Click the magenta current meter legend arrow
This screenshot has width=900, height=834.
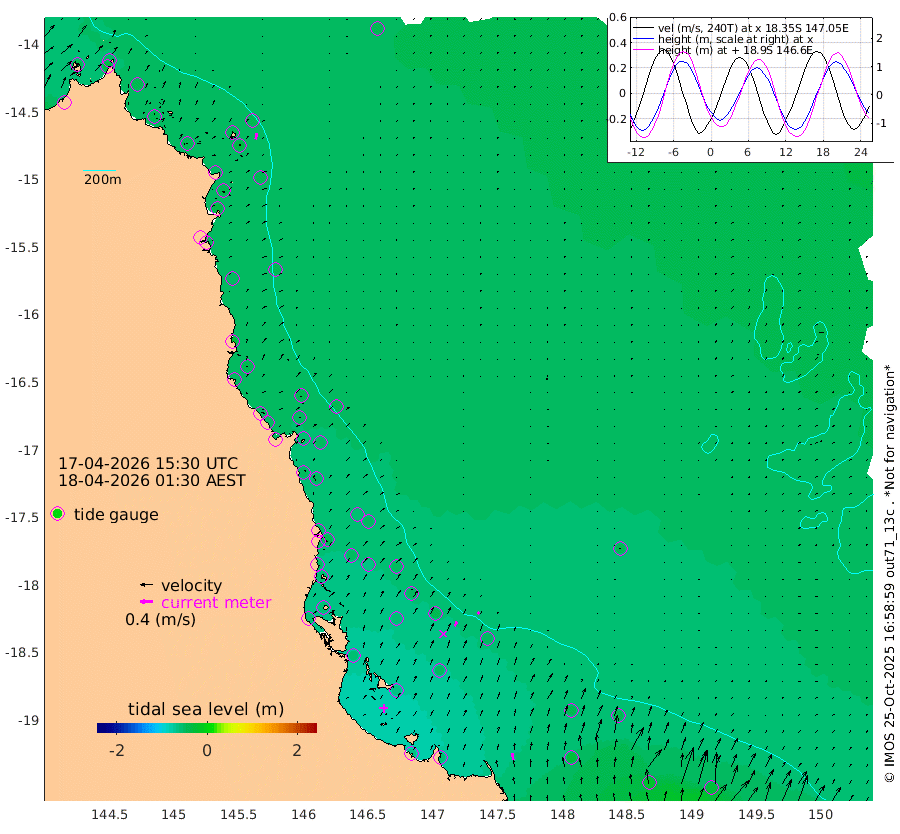click(x=146, y=602)
